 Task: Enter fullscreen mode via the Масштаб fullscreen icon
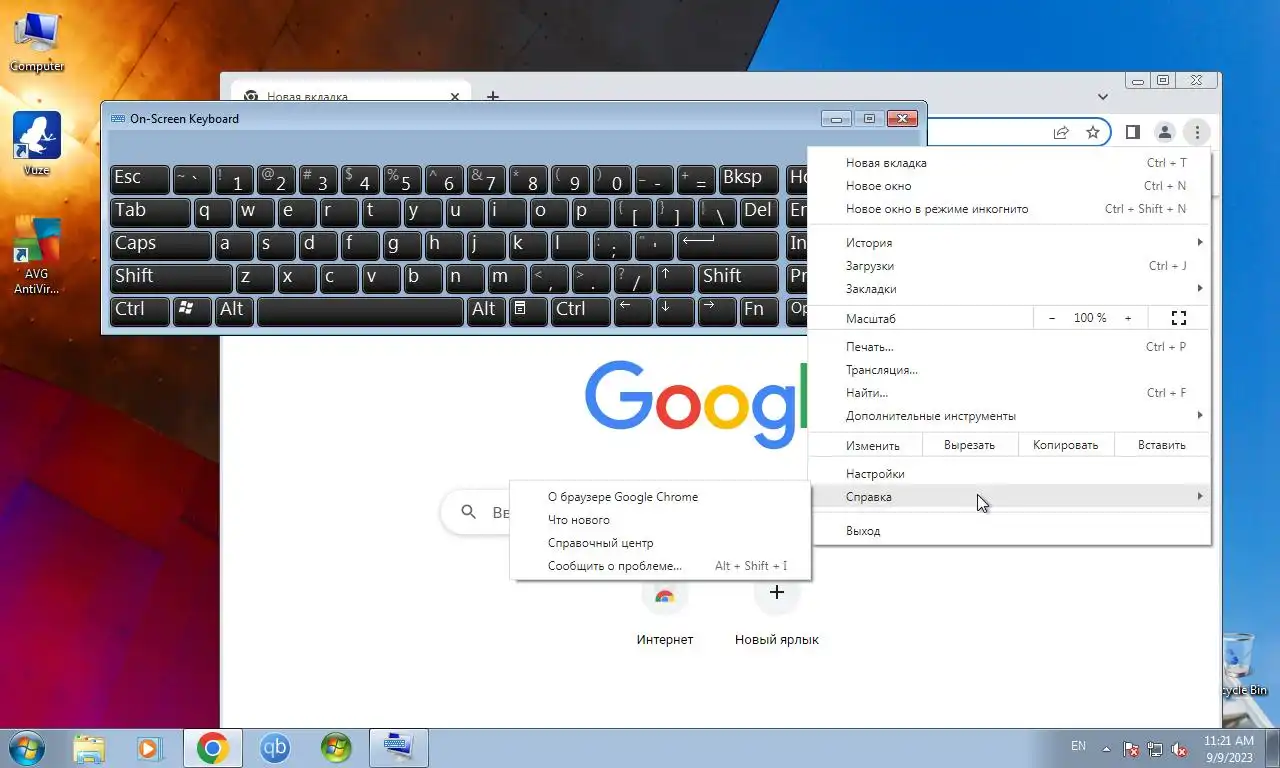(x=1178, y=318)
